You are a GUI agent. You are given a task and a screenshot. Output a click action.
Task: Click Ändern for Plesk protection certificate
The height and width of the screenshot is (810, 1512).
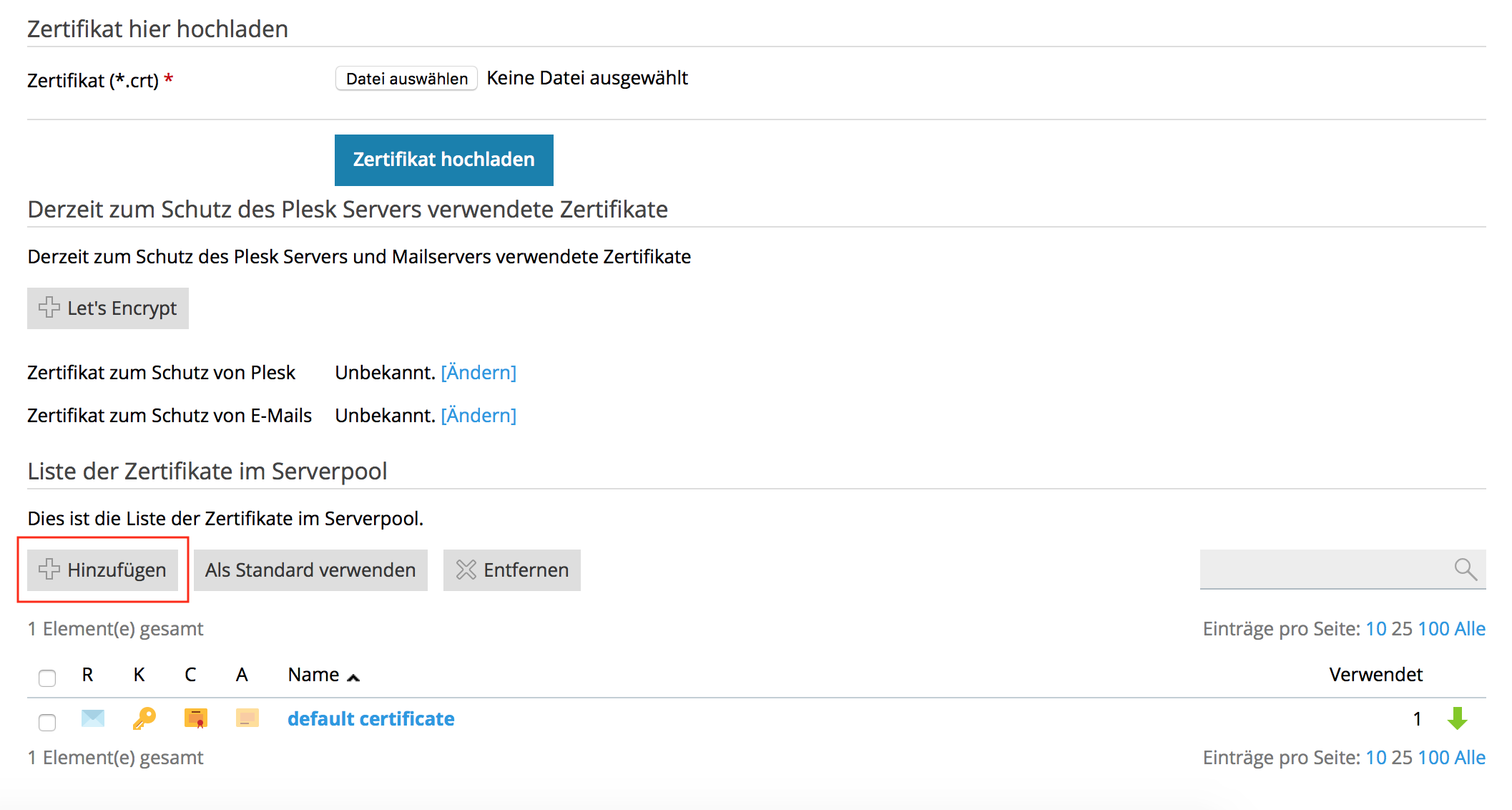(x=478, y=373)
